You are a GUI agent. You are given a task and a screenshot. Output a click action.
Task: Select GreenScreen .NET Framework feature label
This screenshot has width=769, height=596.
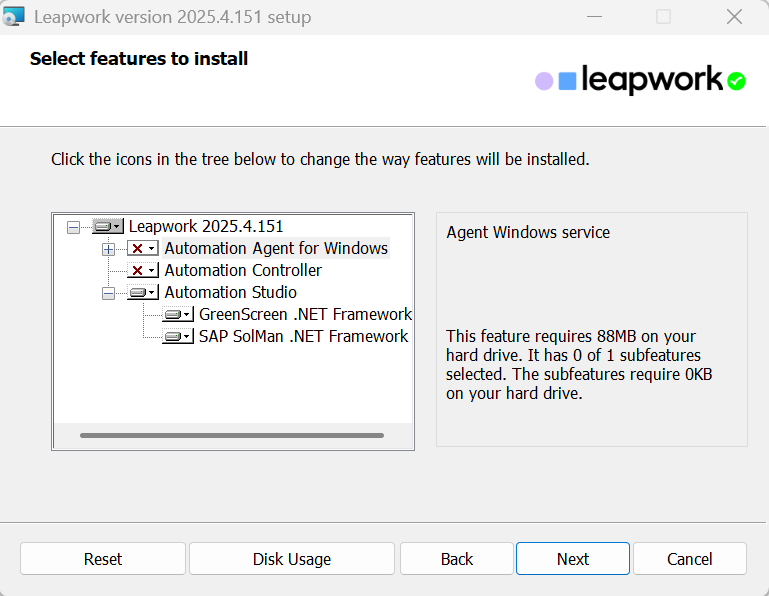(x=305, y=315)
